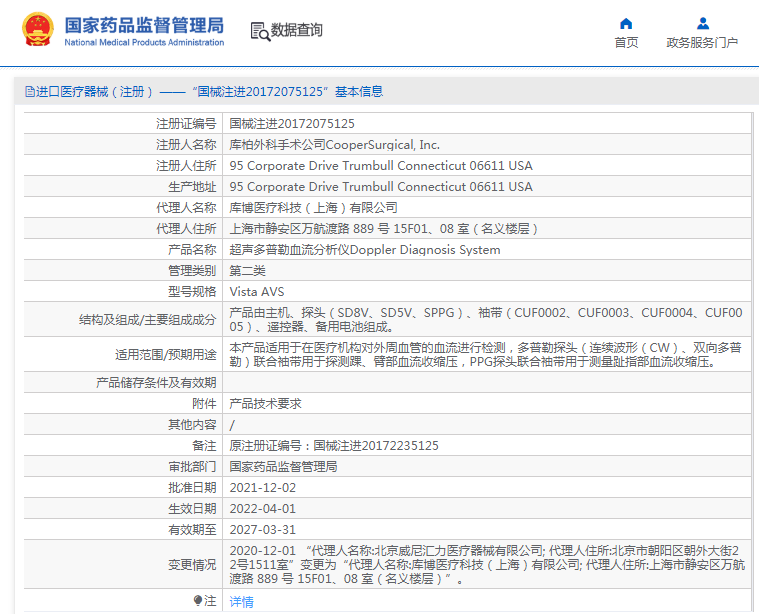Click the 变更情况 row label

[x=192, y=565]
